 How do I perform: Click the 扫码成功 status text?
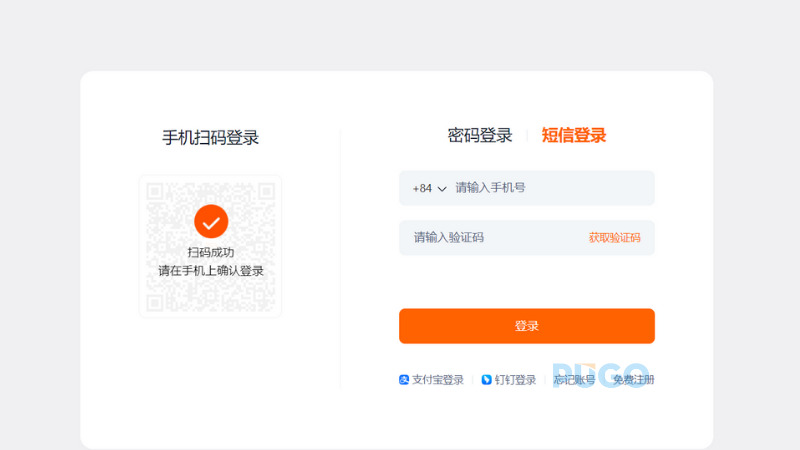tap(211, 253)
